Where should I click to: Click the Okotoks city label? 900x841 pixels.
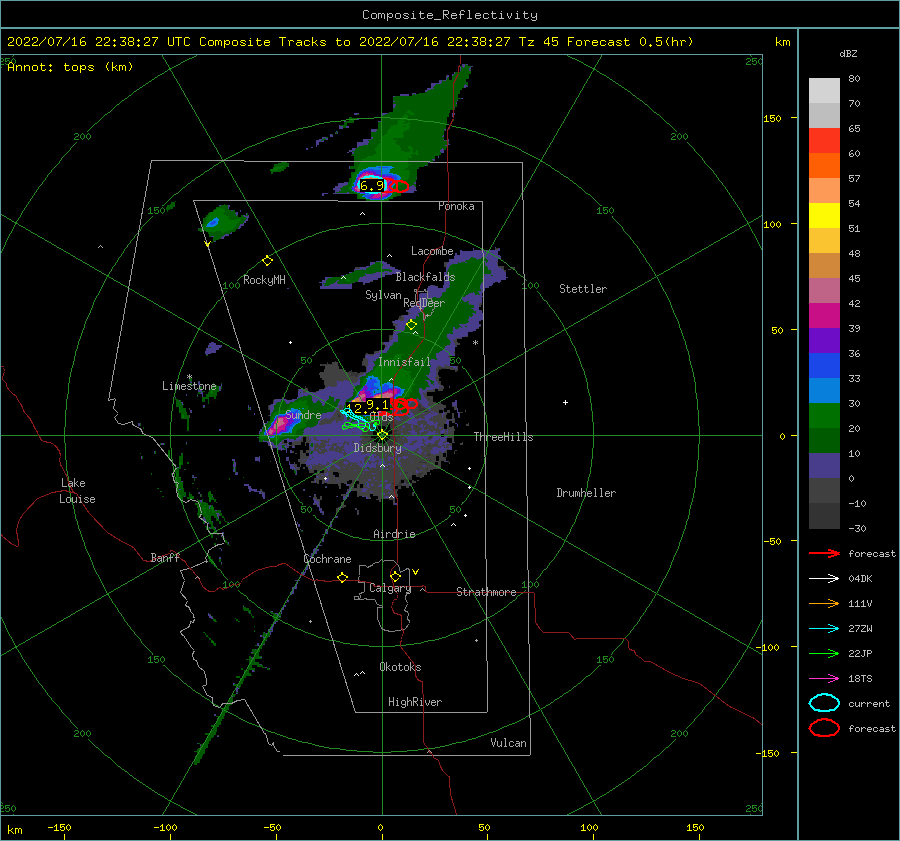[x=400, y=667]
